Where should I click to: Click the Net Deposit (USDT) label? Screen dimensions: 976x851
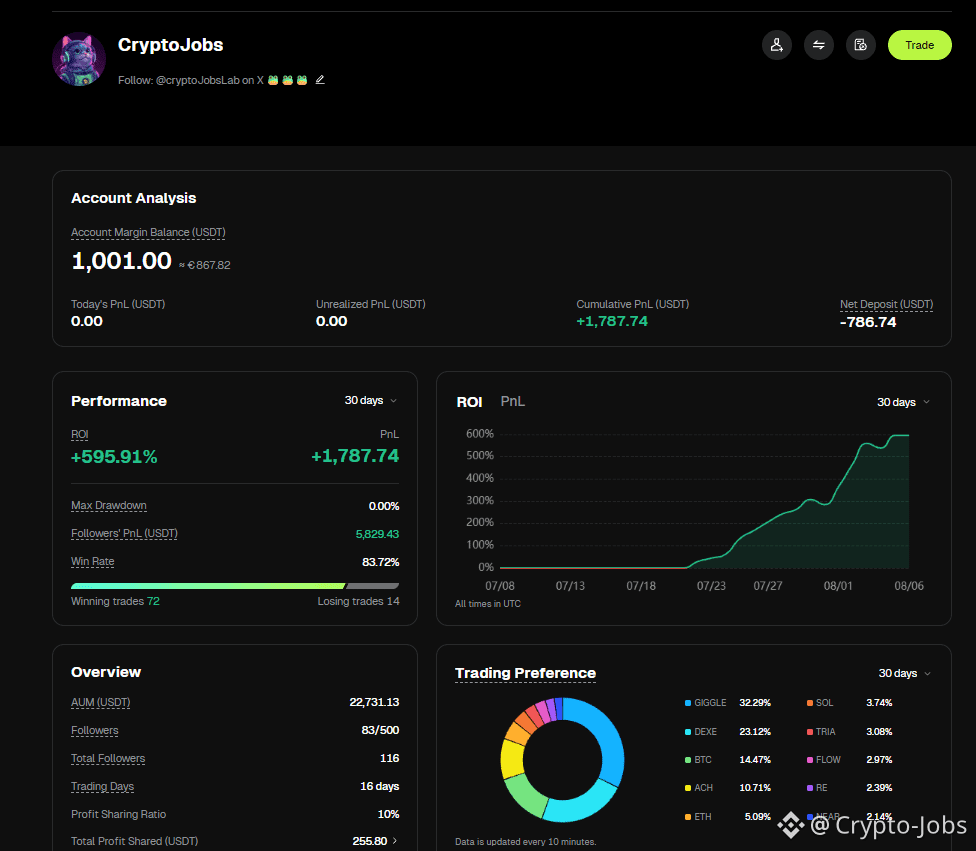coord(886,304)
